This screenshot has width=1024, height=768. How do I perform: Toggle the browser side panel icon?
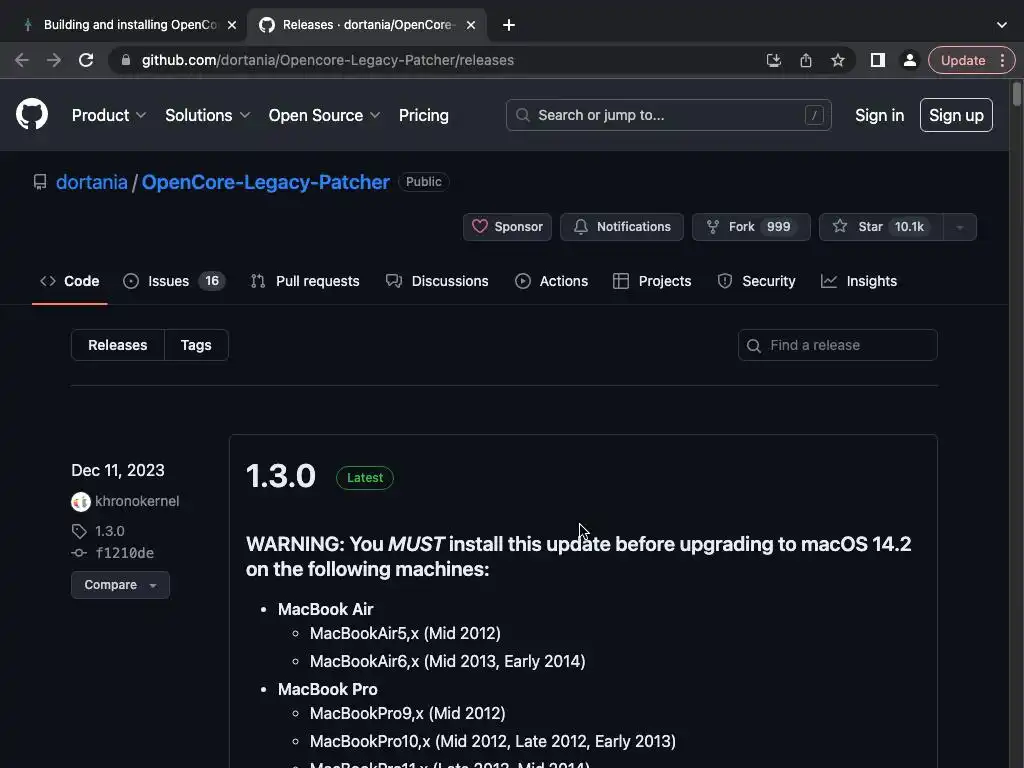878,60
